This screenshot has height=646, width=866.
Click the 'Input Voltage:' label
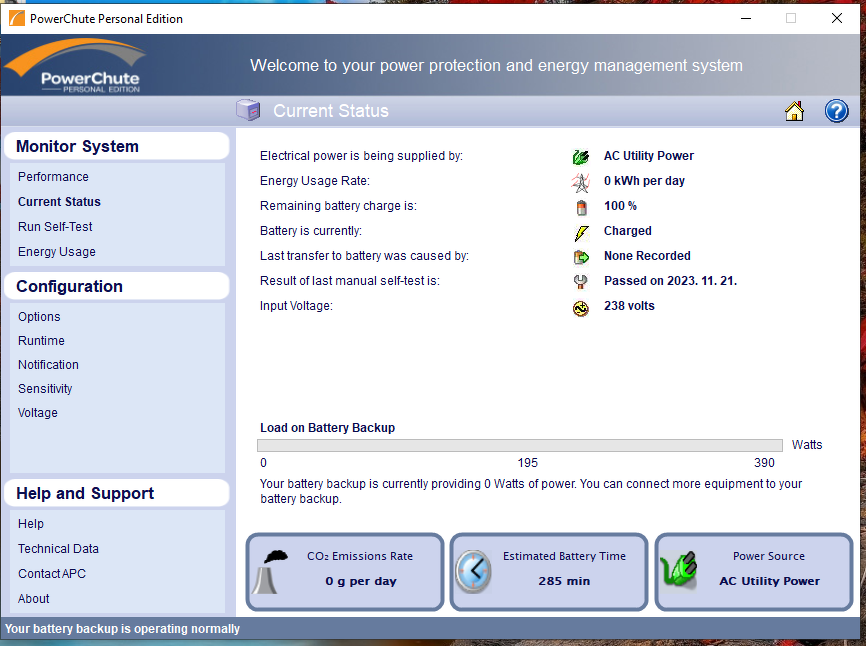click(296, 306)
